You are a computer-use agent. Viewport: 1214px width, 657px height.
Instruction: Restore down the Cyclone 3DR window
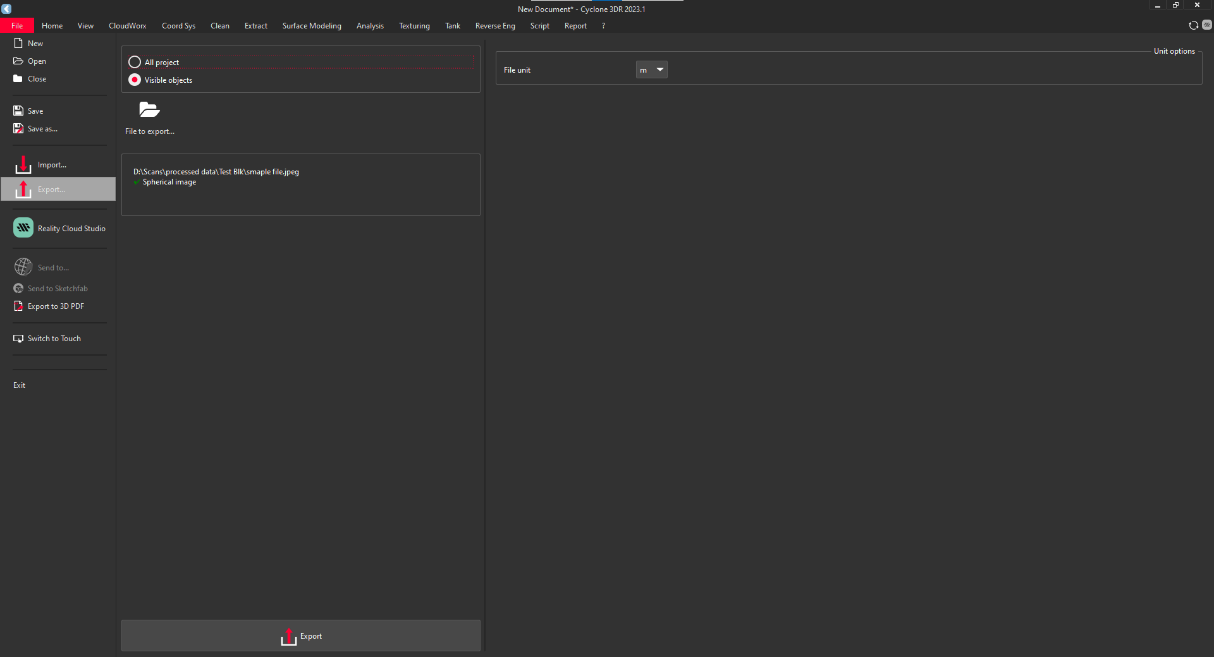tap(1177, 6)
